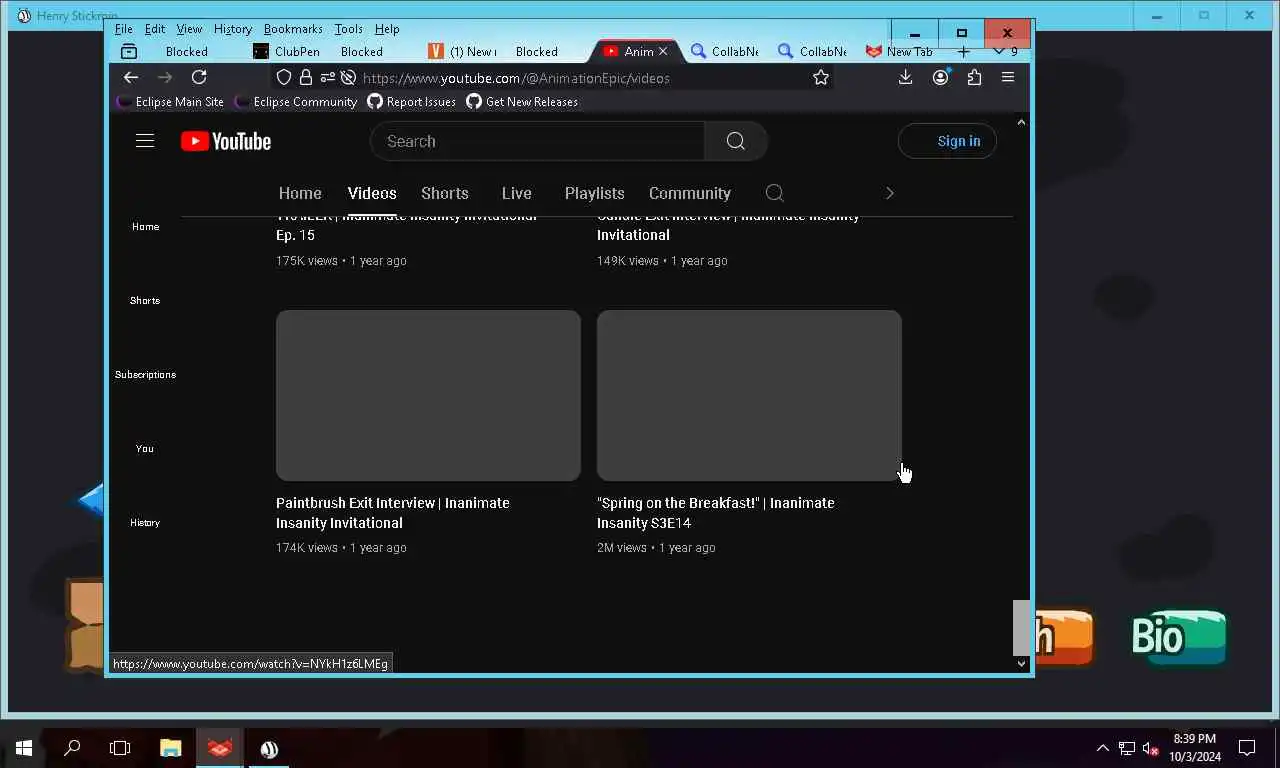Image resolution: width=1280 pixels, height=768 pixels.
Task: Open the Windows Start menu
Action: [24, 748]
